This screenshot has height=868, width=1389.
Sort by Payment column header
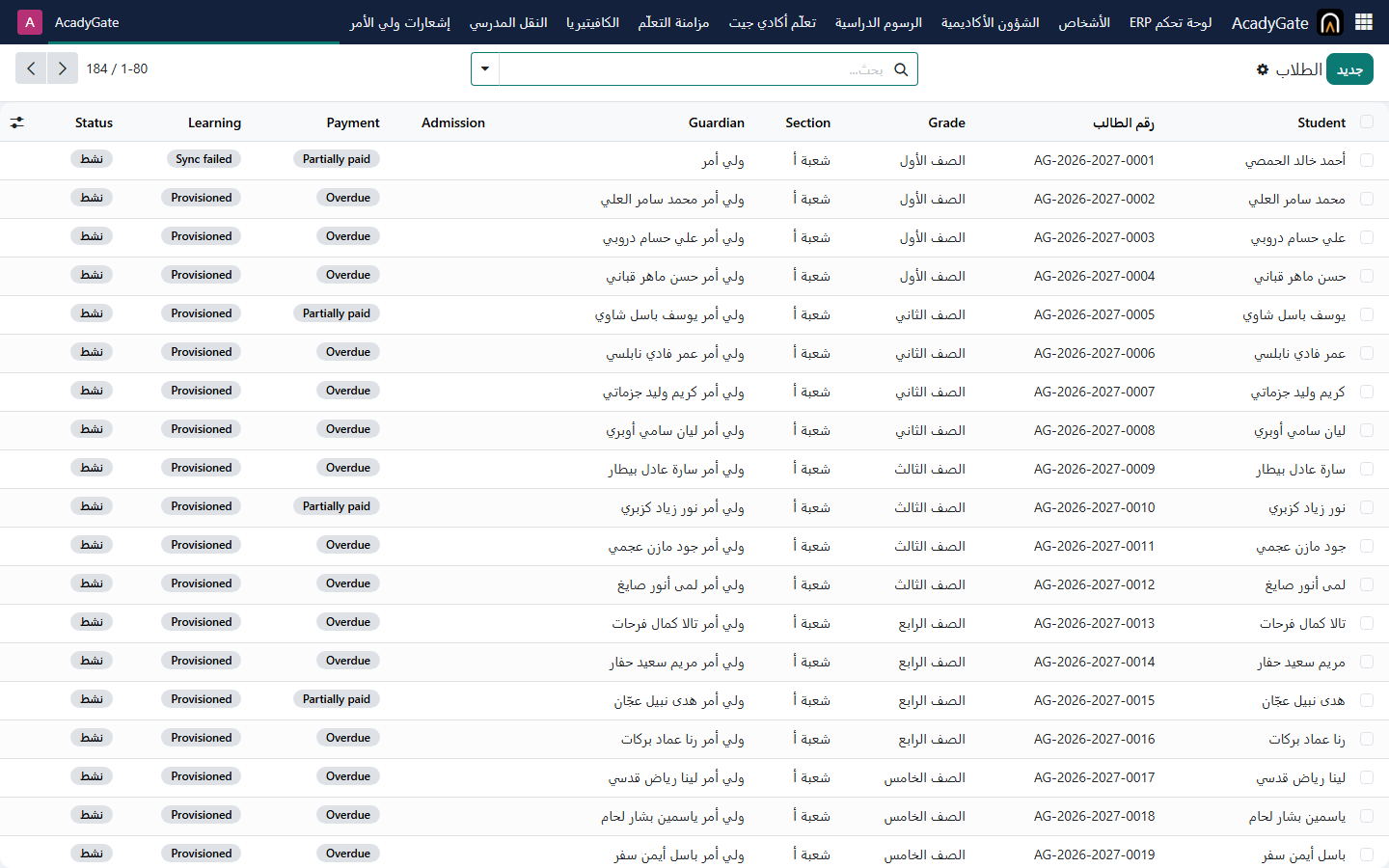[x=353, y=122]
